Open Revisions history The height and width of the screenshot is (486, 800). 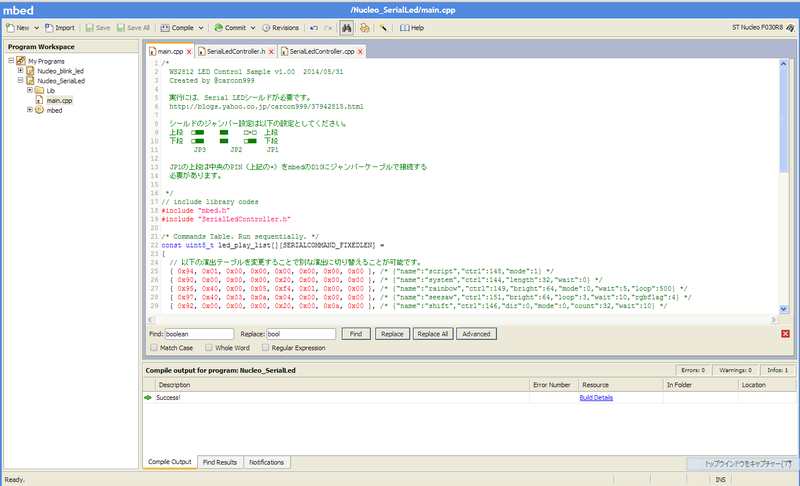[x=281, y=28]
